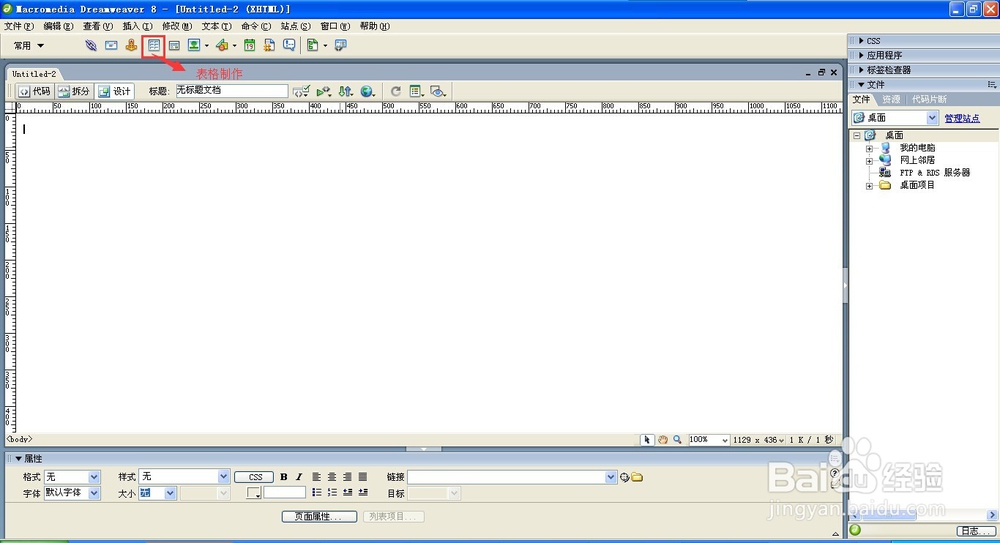Preview the page in browser
The width and height of the screenshot is (1000, 543).
pos(367,91)
